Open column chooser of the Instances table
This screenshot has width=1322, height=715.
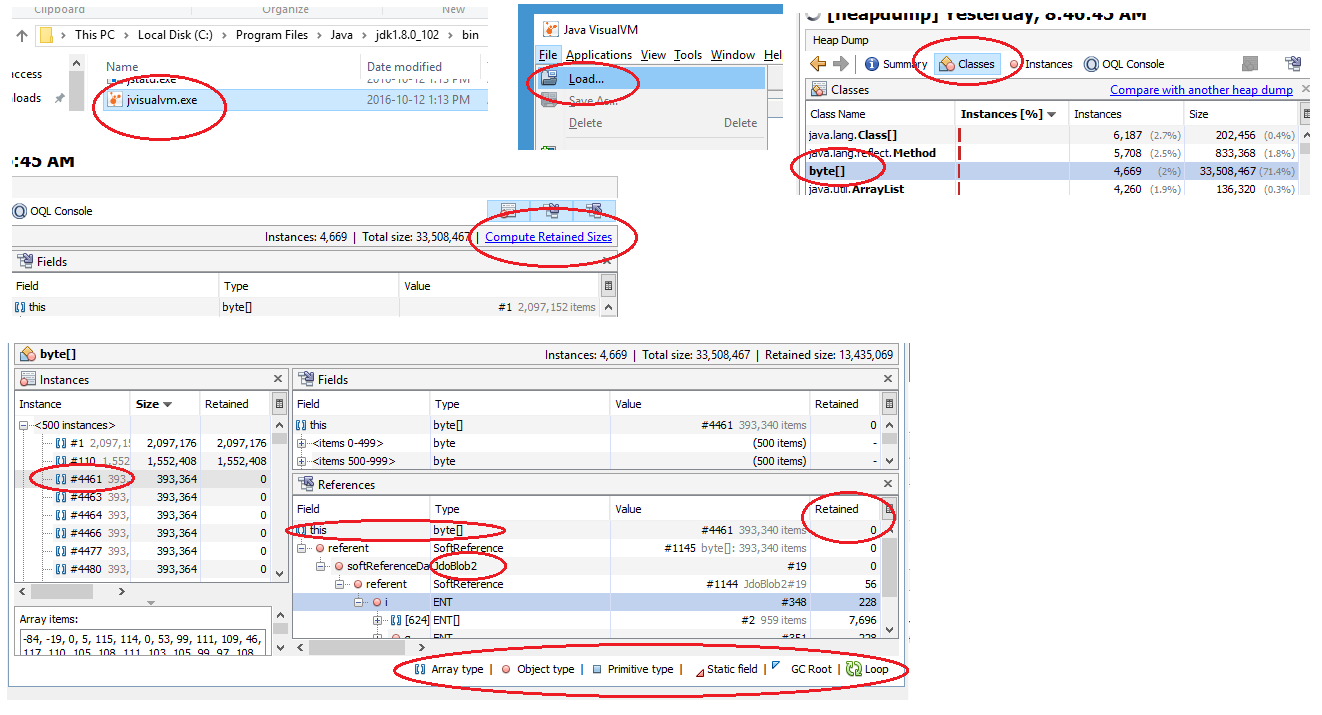point(279,404)
